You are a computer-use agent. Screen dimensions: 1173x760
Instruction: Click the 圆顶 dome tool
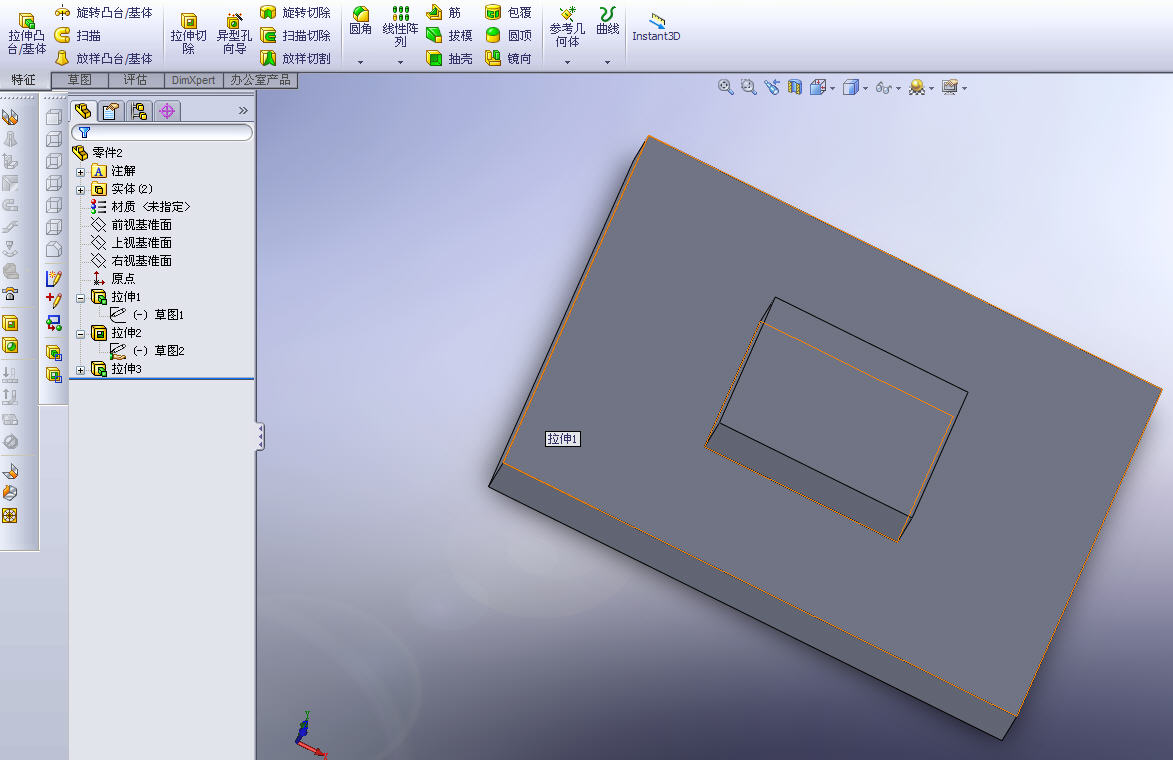(x=509, y=35)
